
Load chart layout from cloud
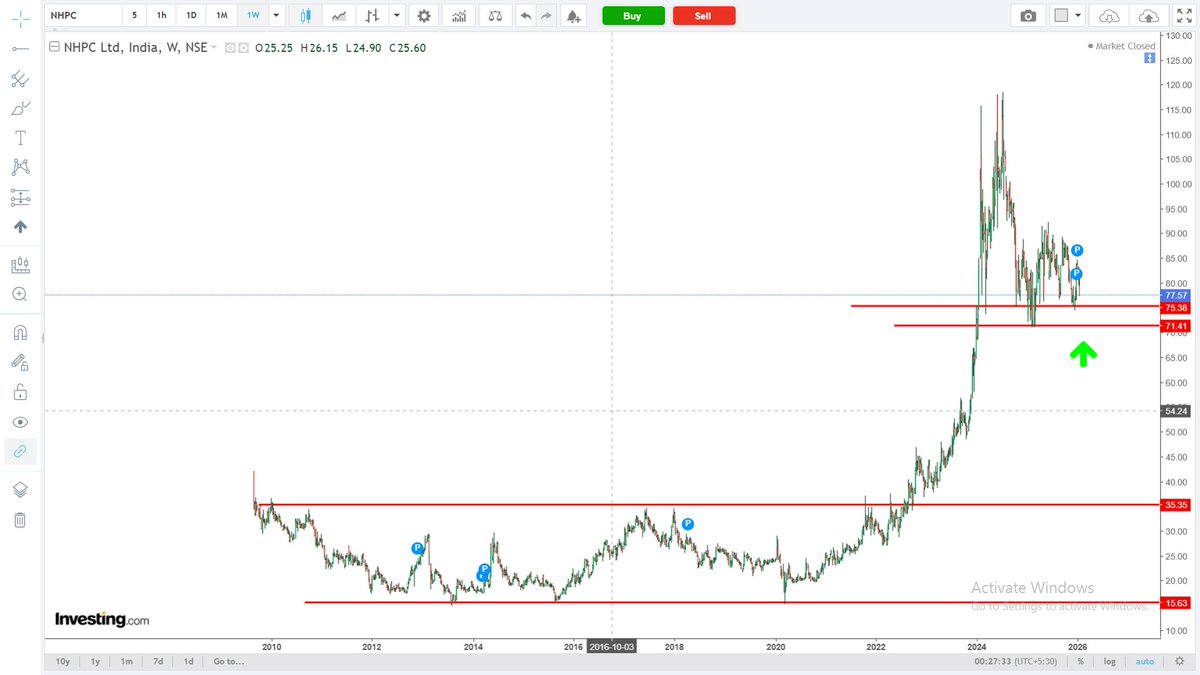pos(1109,16)
